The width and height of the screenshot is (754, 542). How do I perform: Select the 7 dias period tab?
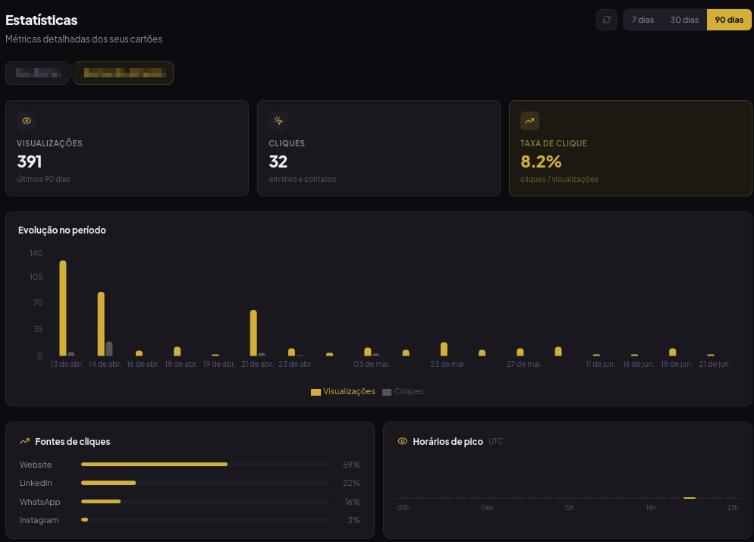(x=642, y=20)
